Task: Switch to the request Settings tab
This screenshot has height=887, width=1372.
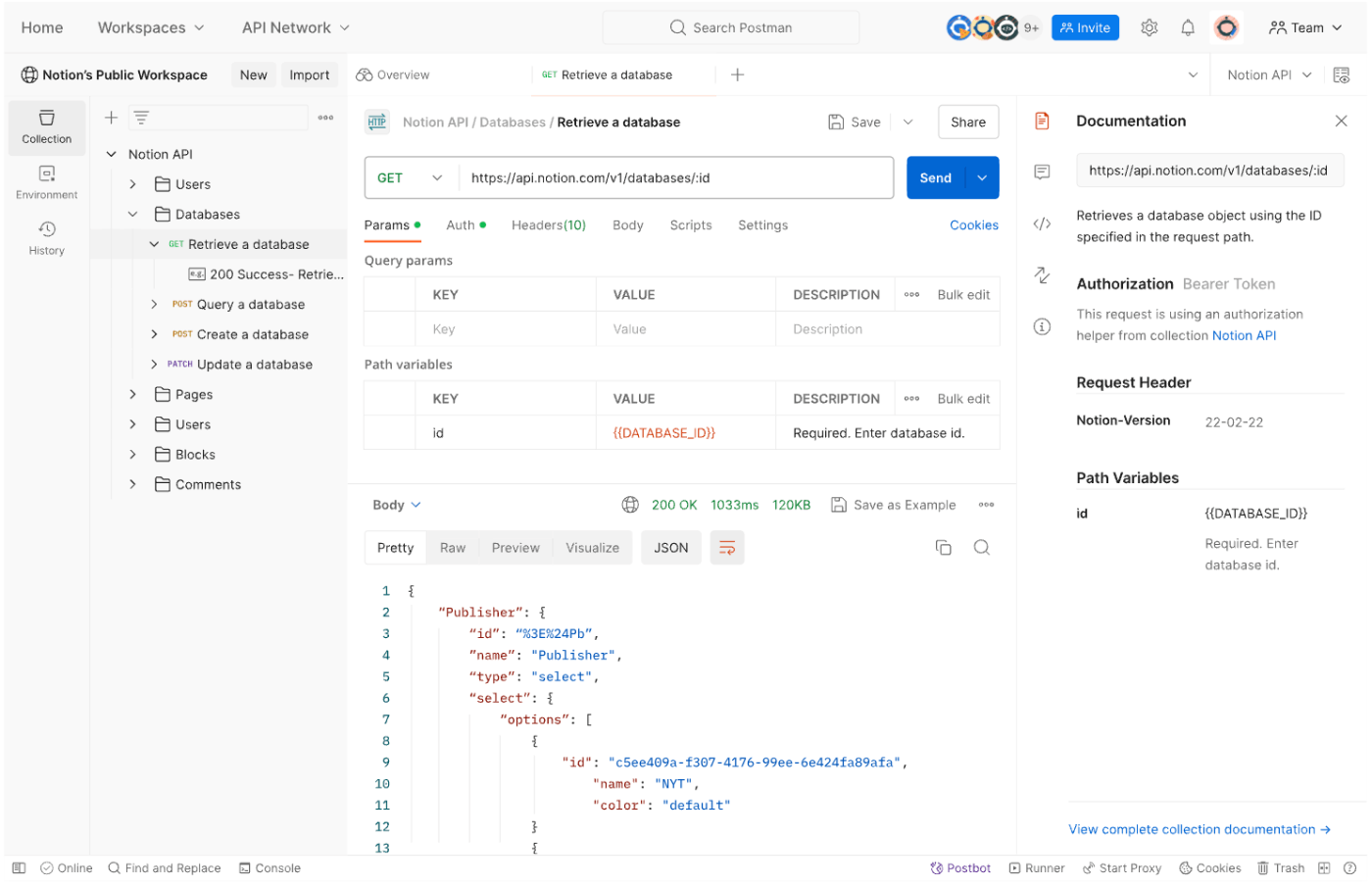Action: (x=762, y=225)
